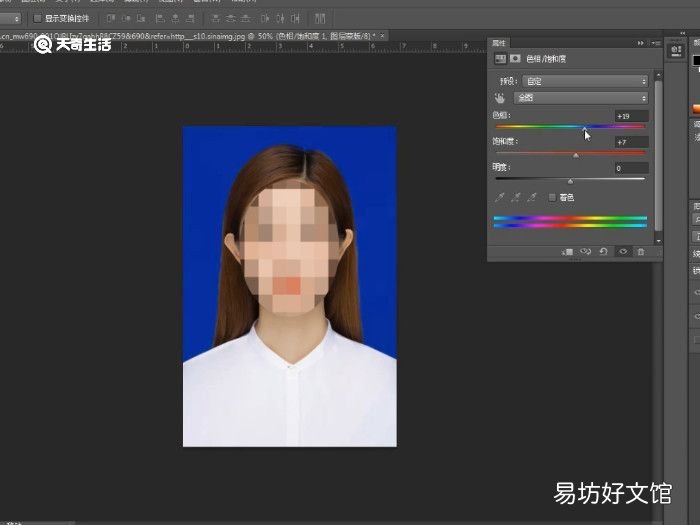Viewport: 700px width, 525px height.
Task: Click the 明度 value field showing 0
Action: pyautogui.click(x=631, y=168)
